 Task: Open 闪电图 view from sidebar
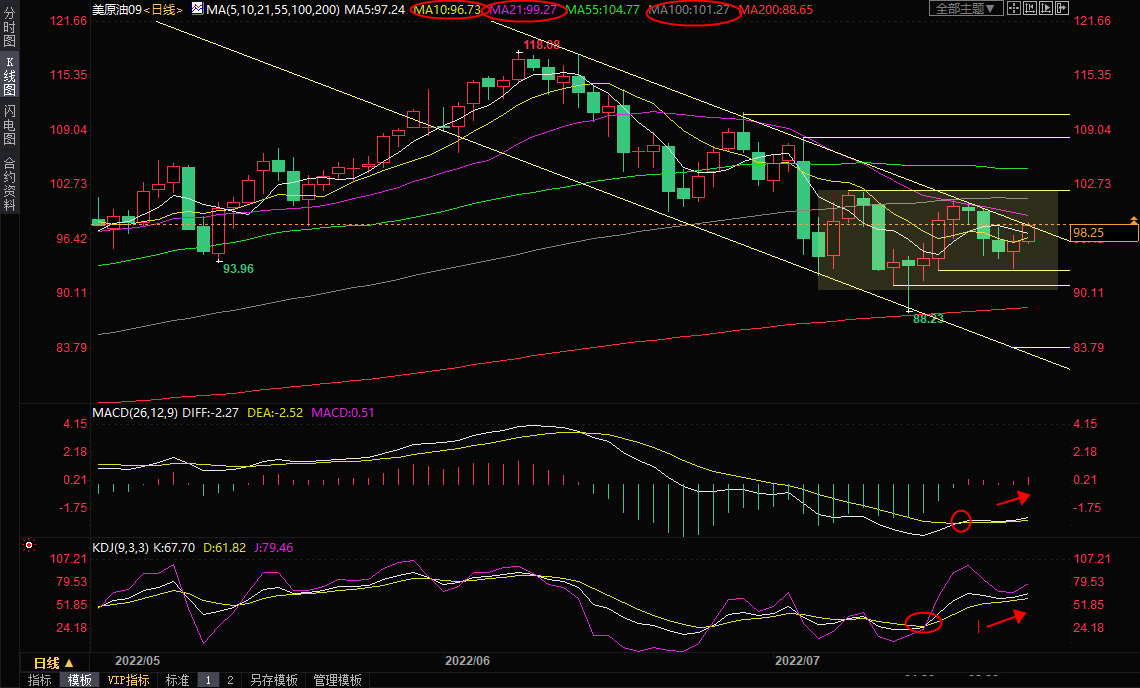[x=10, y=126]
